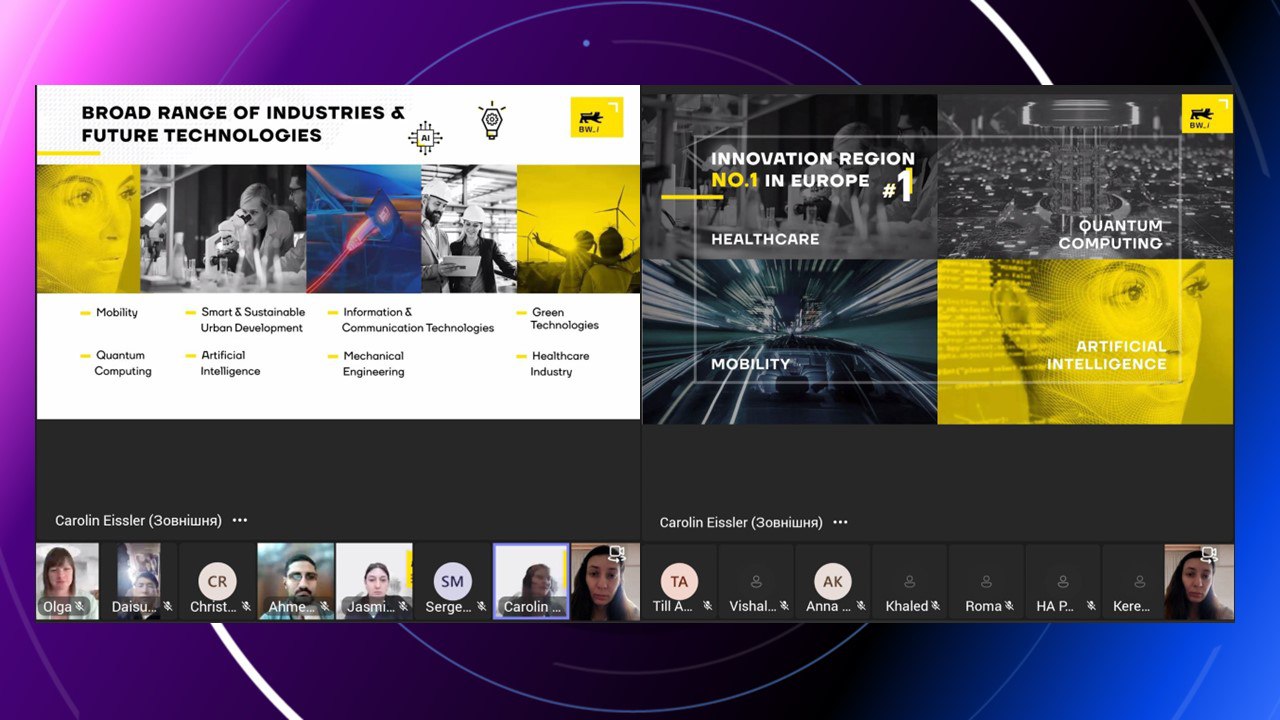1280x720 pixels.
Task: Click the muted mic icon next to HA P…
Action: point(1091,606)
